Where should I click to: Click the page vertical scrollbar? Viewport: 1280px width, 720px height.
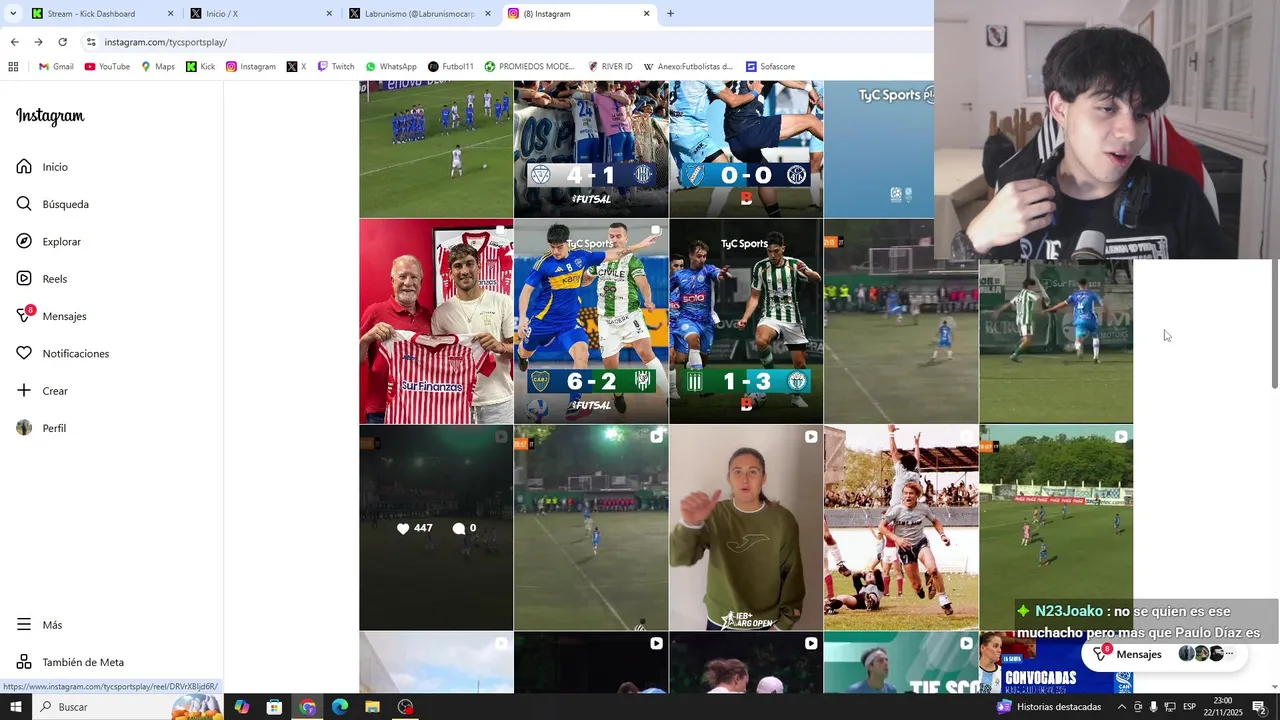pos(1274,325)
